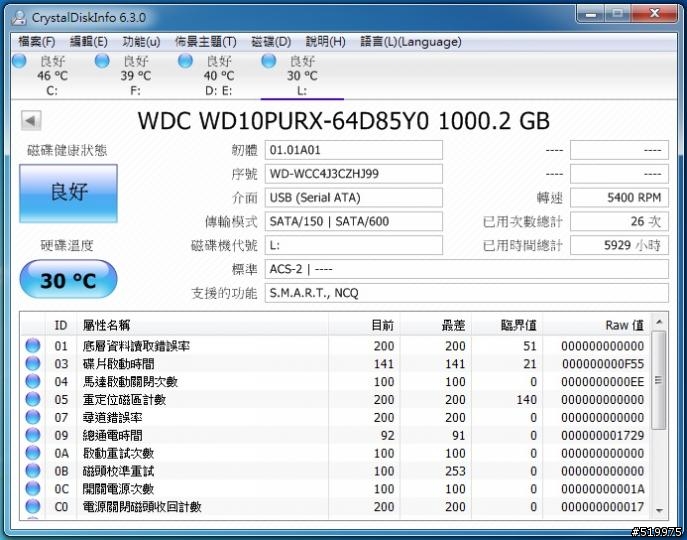
Task: Click the 臨界值 column header
Action: [x=507, y=325]
